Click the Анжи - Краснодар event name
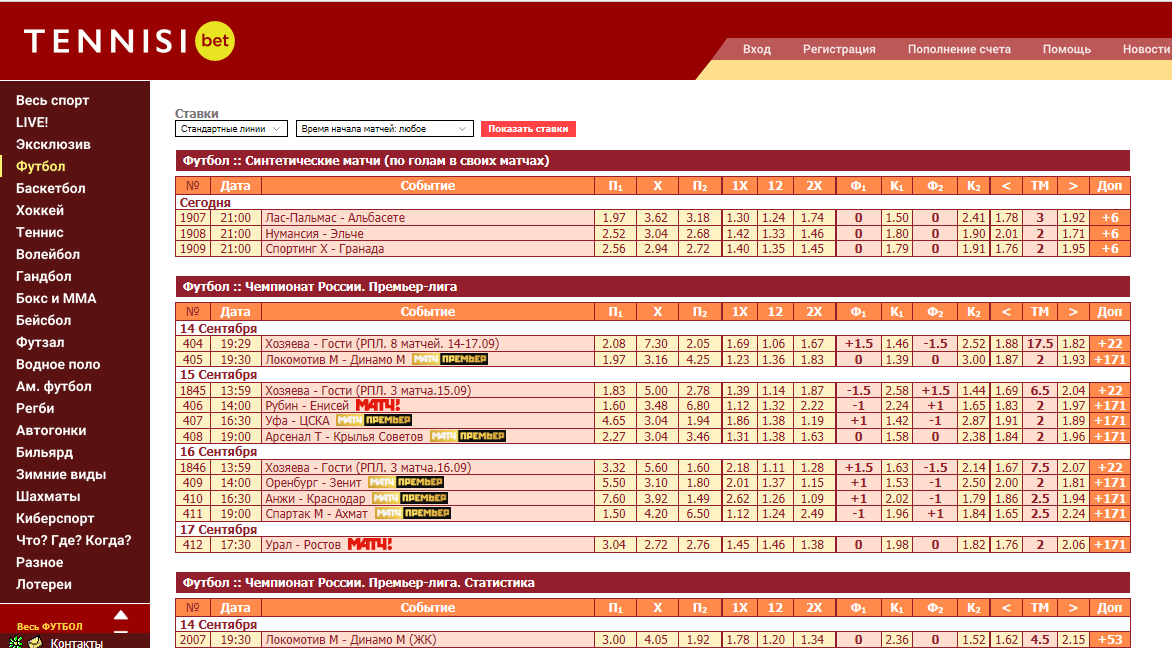This screenshot has width=1172, height=648. [315, 499]
